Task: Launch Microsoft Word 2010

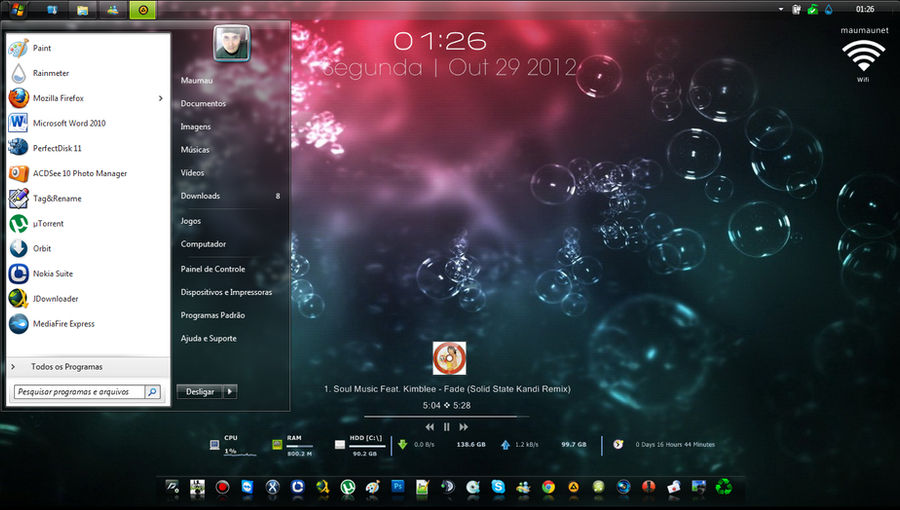Action: pos(88,123)
